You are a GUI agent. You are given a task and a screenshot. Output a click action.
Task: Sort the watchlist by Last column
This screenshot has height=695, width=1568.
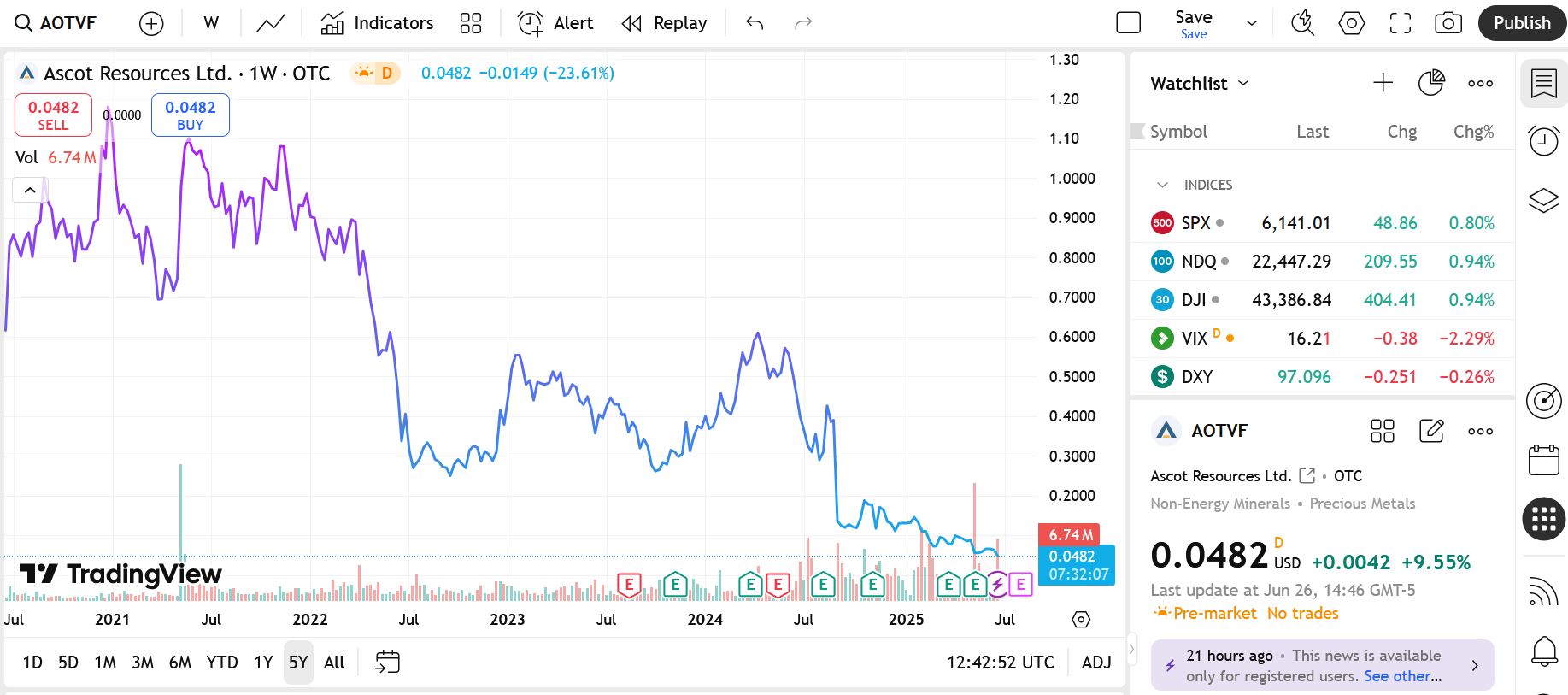pyautogui.click(x=1312, y=132)
